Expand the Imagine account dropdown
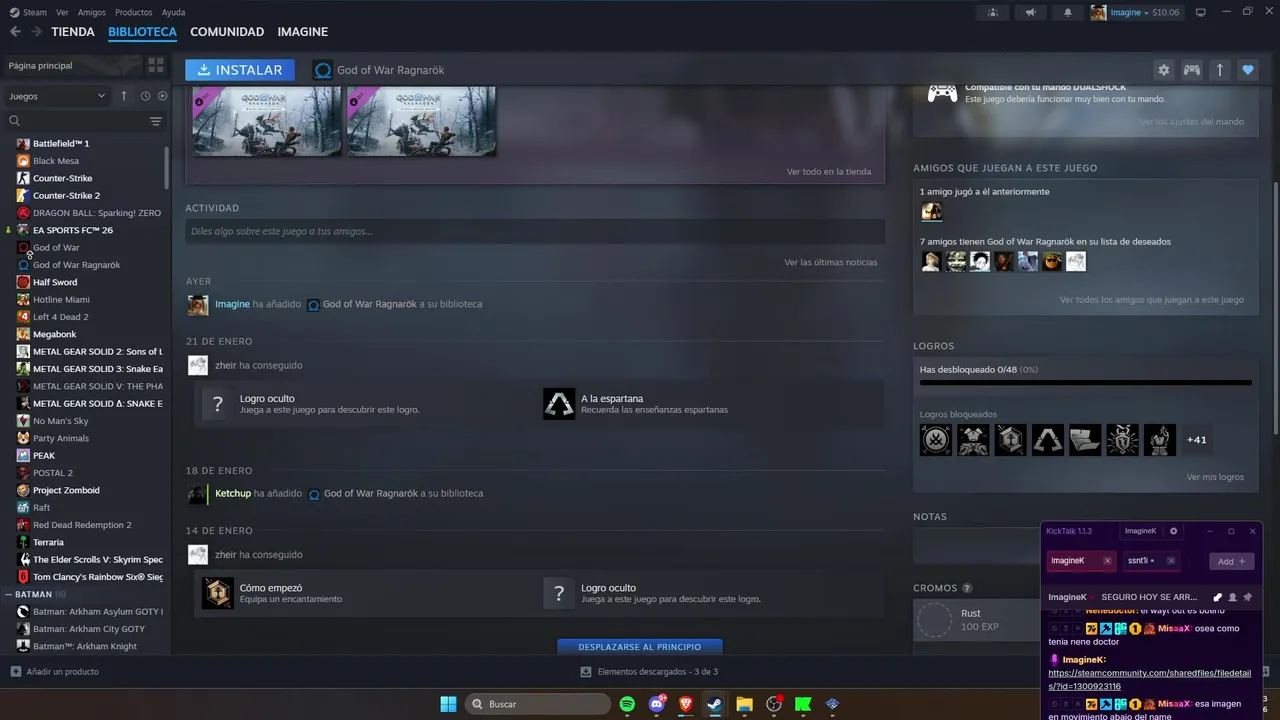1280x720 pixels. click(x=1130, y=12)
